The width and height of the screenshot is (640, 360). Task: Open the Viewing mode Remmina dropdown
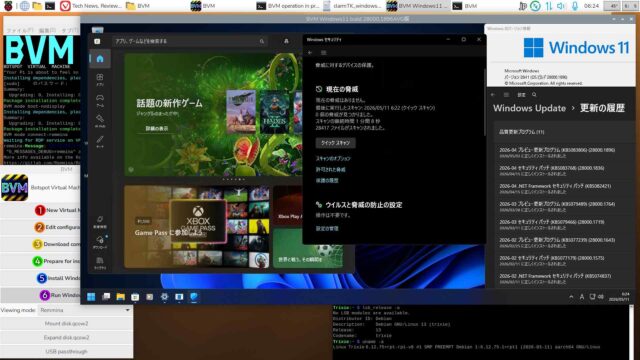pos(85,310)
